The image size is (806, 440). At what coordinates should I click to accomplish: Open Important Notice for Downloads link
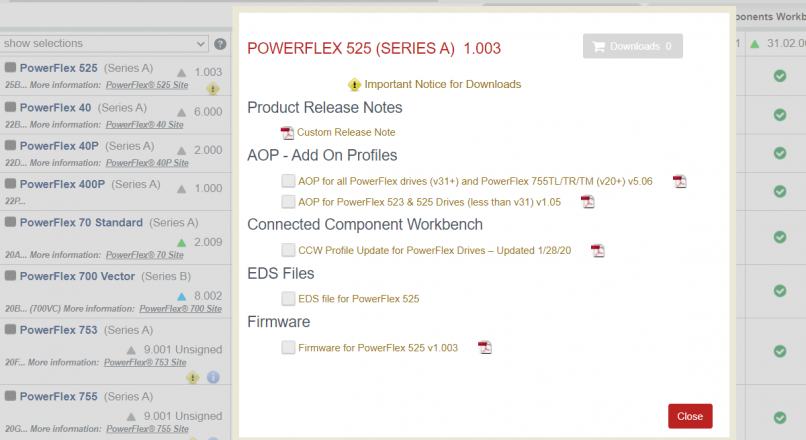(x=443, y=84)
